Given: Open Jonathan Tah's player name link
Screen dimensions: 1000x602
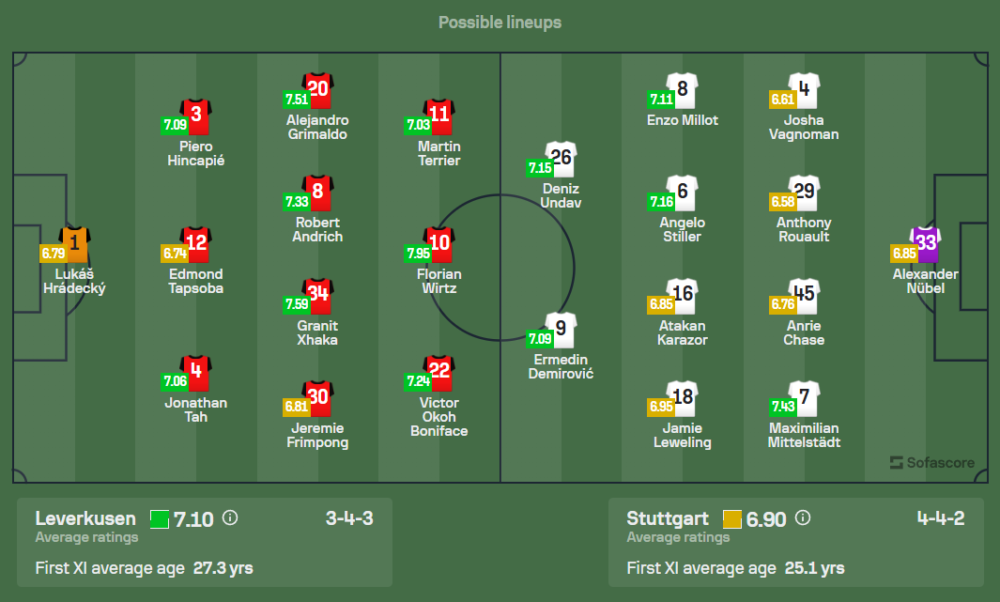Looking at the screenshot, I should pyautogui.click(x=196, y=410).
